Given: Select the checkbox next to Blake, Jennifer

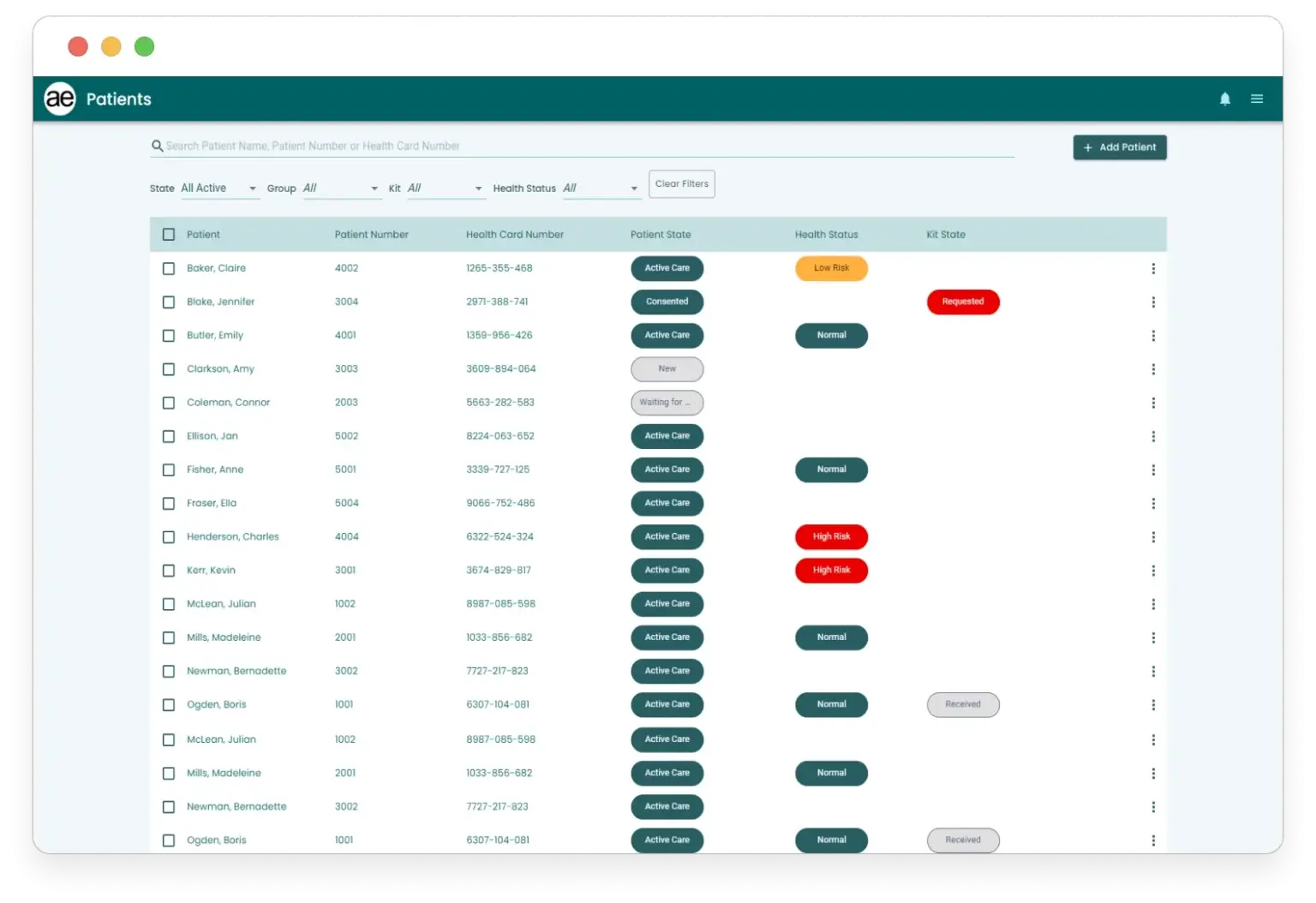Looking at the screenshot, I should point(168,302).
